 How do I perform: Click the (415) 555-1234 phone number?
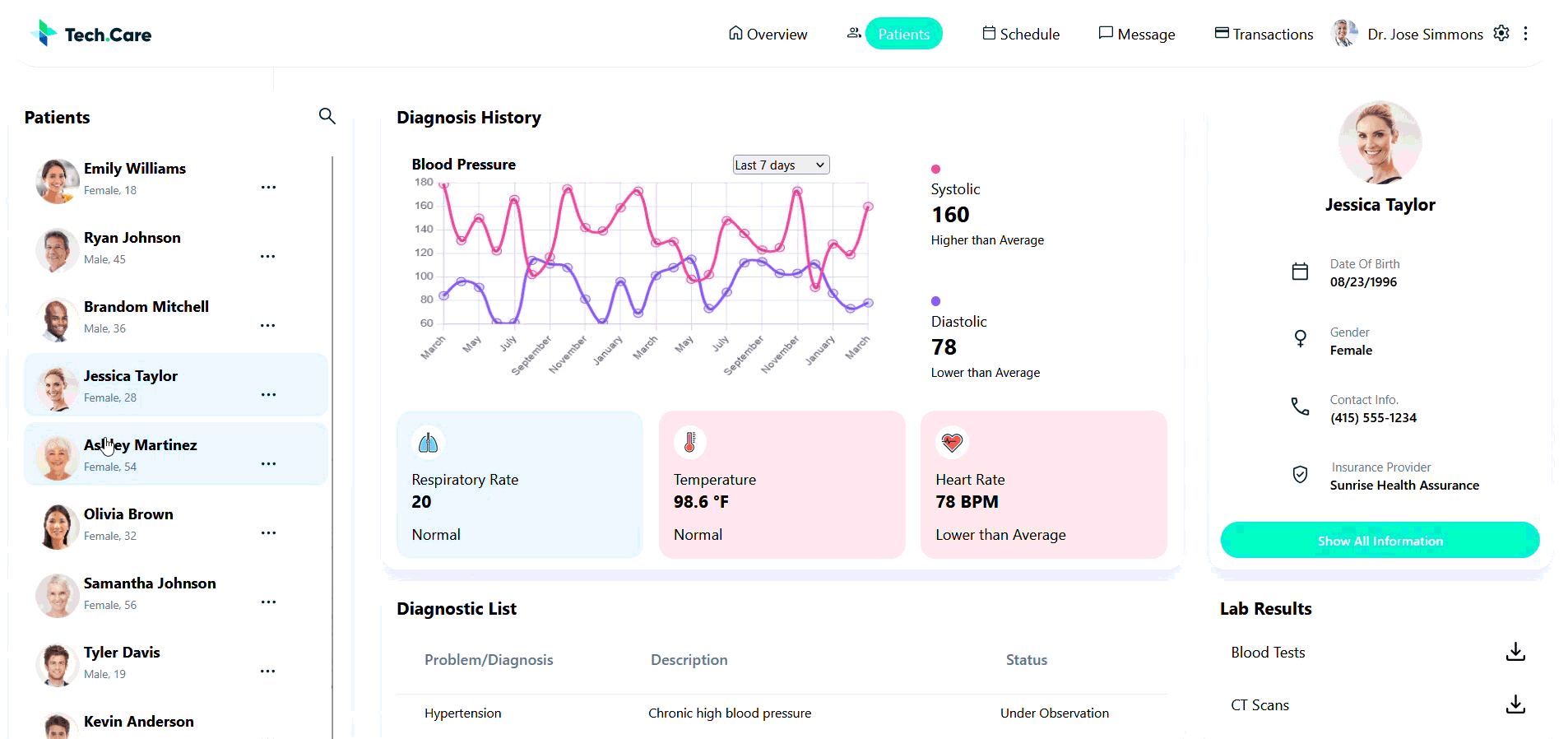(x=1373, y=418)
